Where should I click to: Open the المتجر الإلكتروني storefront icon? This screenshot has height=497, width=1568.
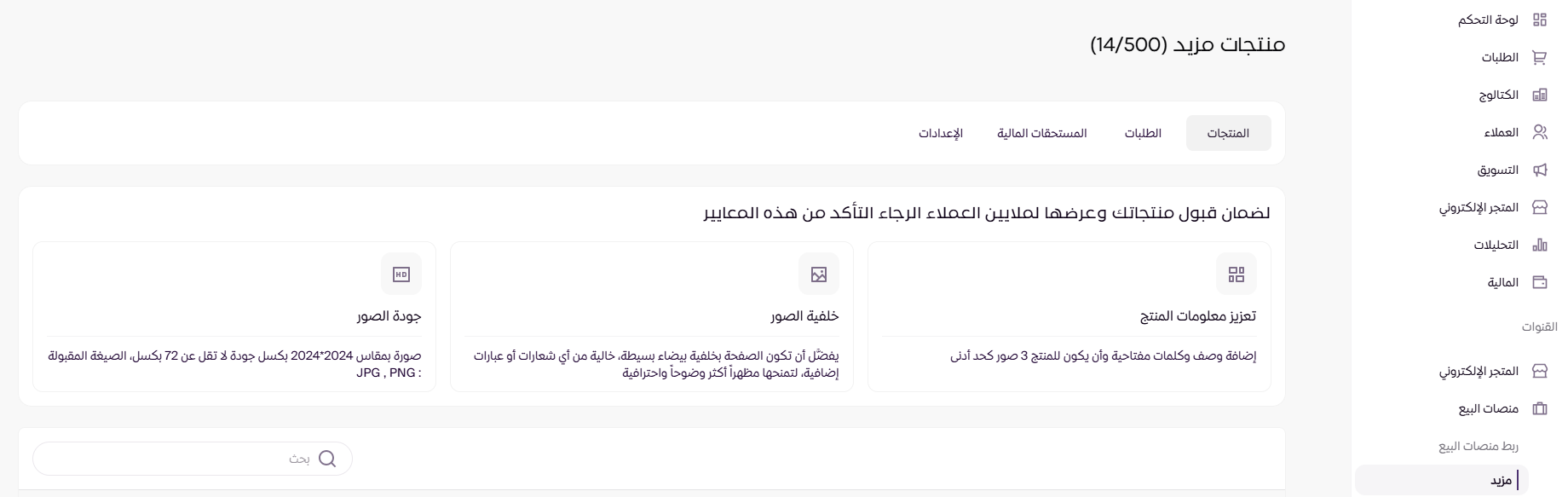click(x=1541, y=207)
